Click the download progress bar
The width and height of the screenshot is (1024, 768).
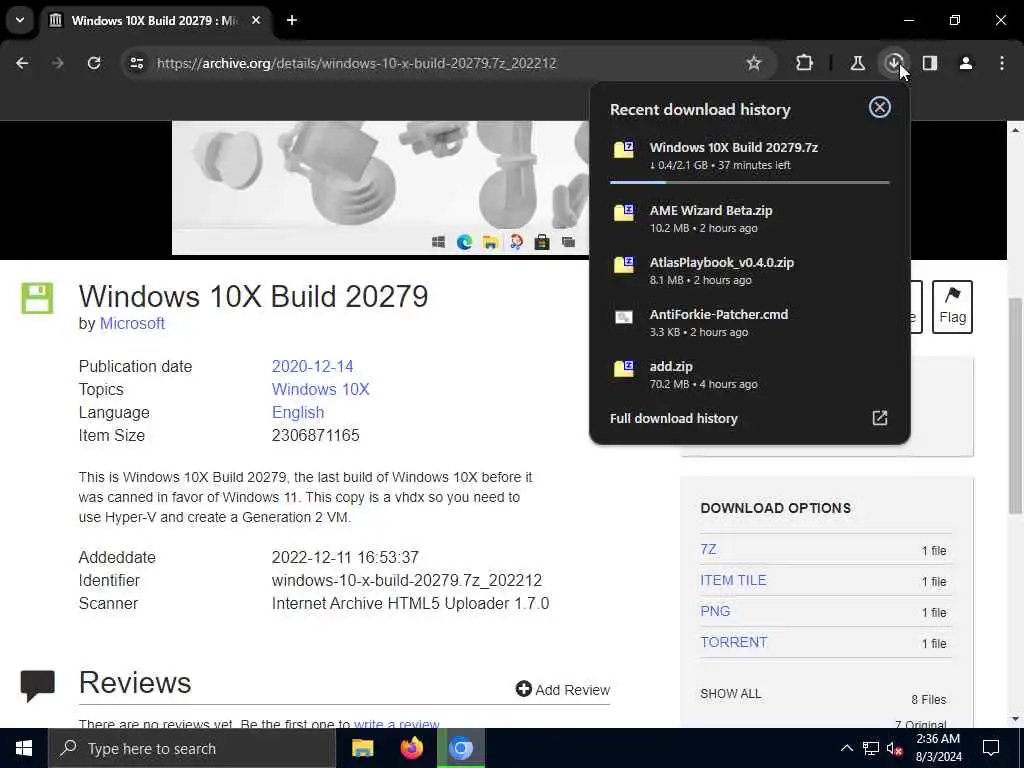click(x=749, y=182)
